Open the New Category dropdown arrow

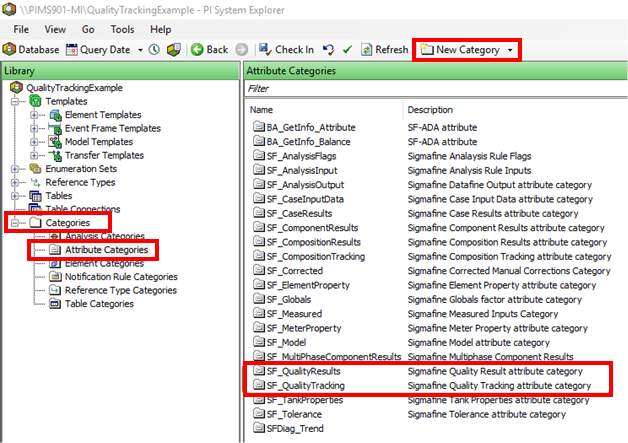pos(510,50)
